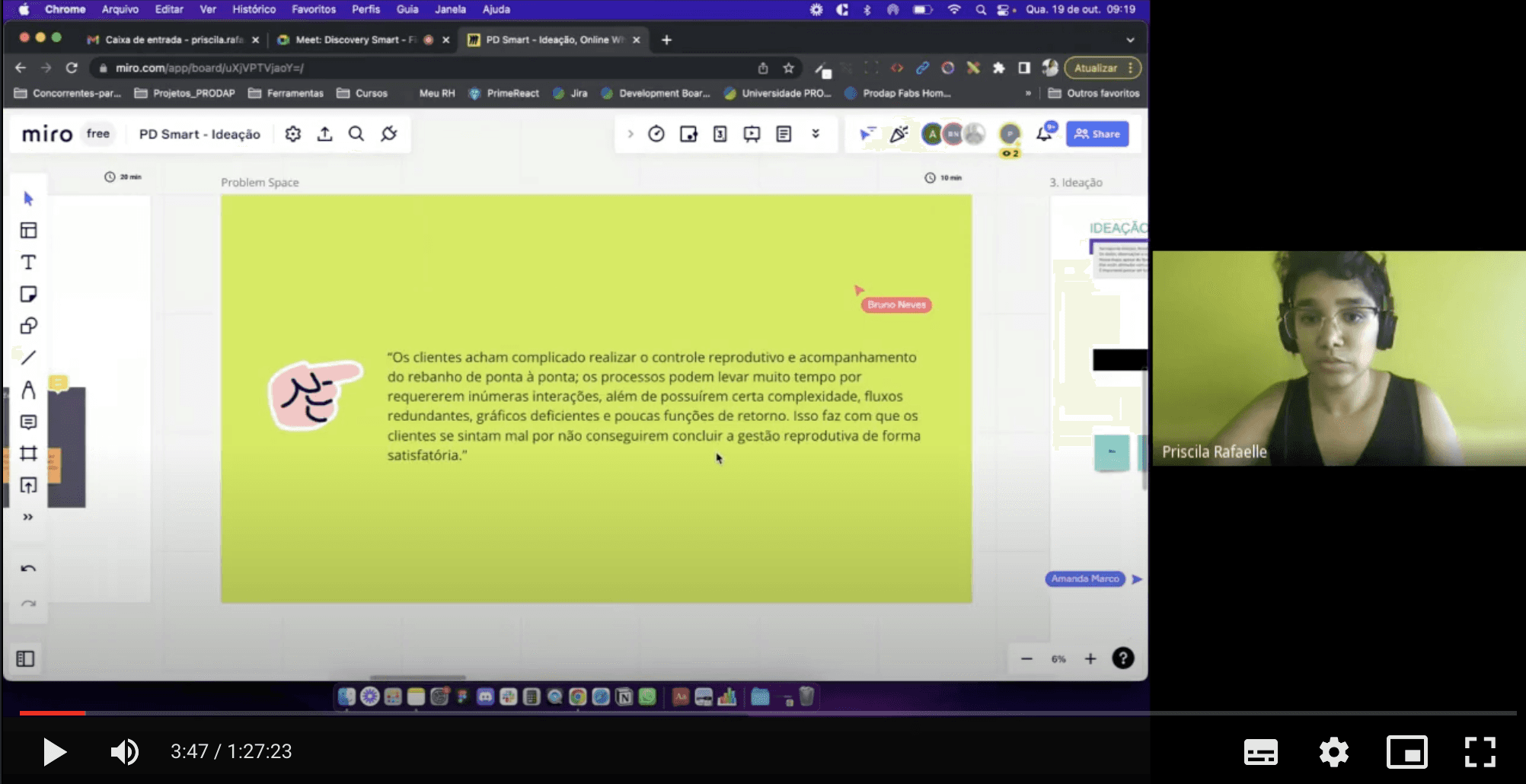Screen dimensions: 1526x784
Task: Start Miro presentation mode
Action: pyautogui.click(x=752, y=134)
